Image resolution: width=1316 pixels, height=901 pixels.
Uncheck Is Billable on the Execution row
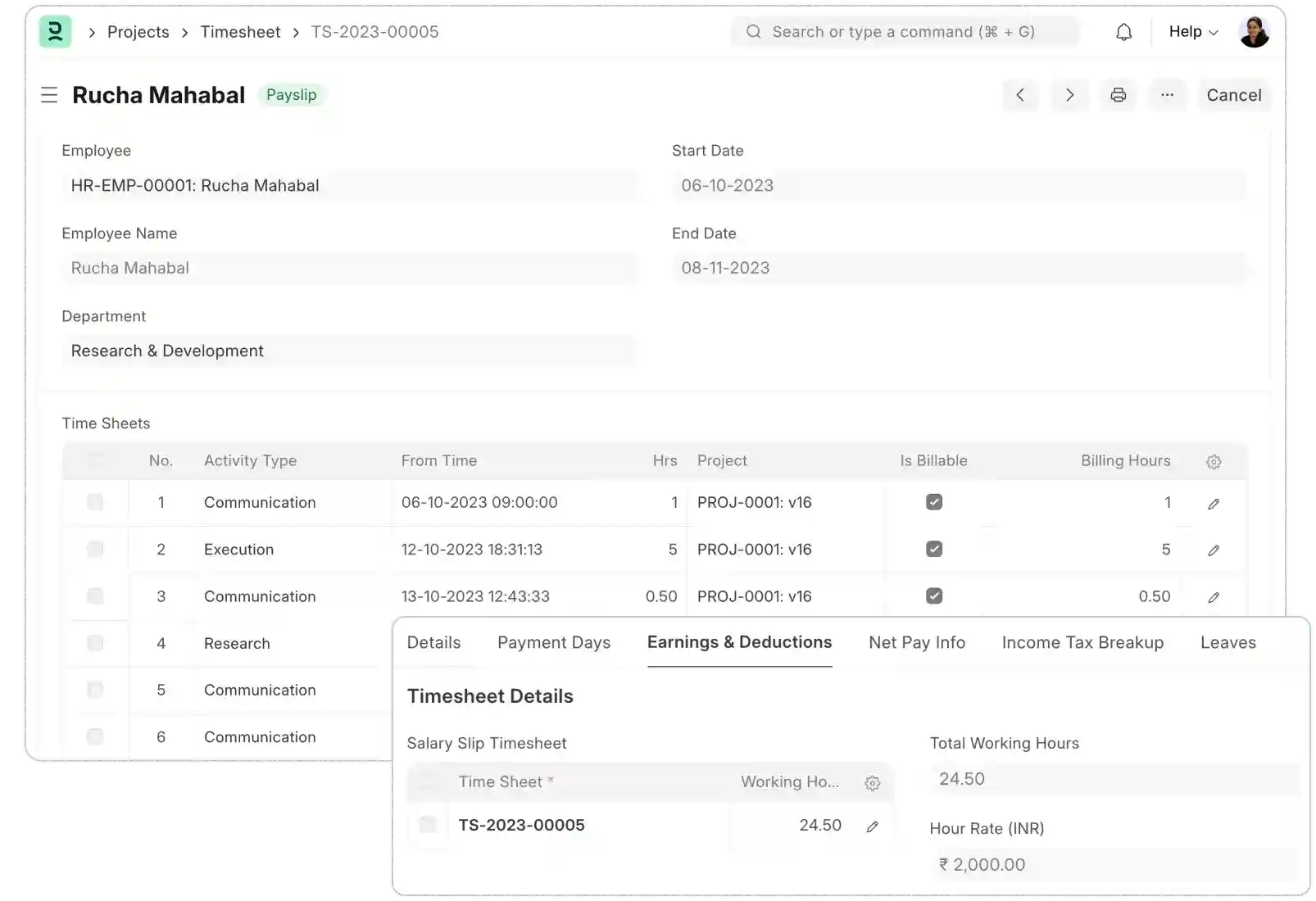coord(934,550)
